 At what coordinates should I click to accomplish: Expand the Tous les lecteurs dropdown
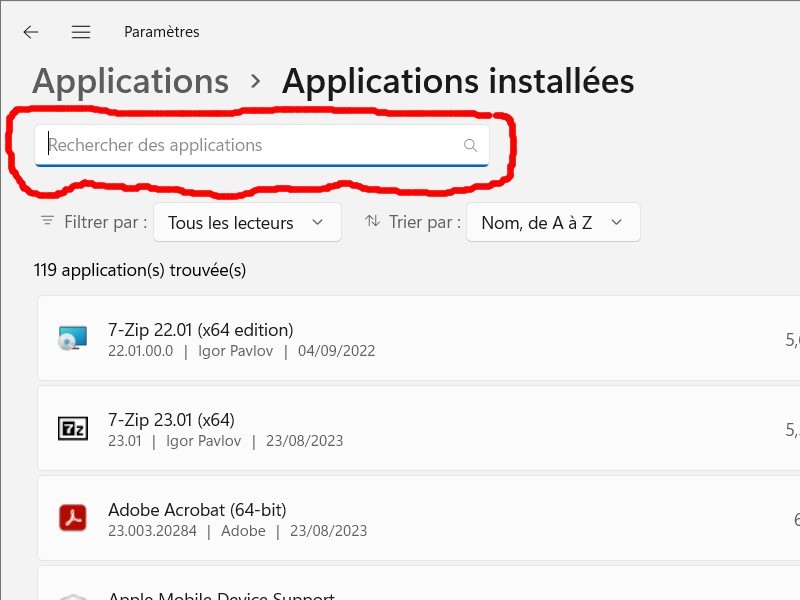point(247,222)
